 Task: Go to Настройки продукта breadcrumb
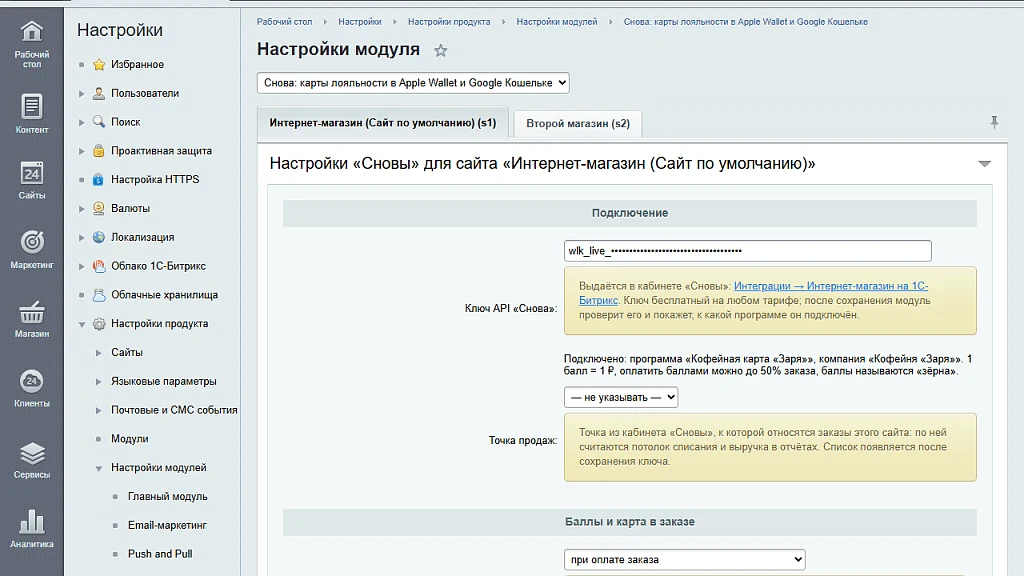[x=449, y=22]
